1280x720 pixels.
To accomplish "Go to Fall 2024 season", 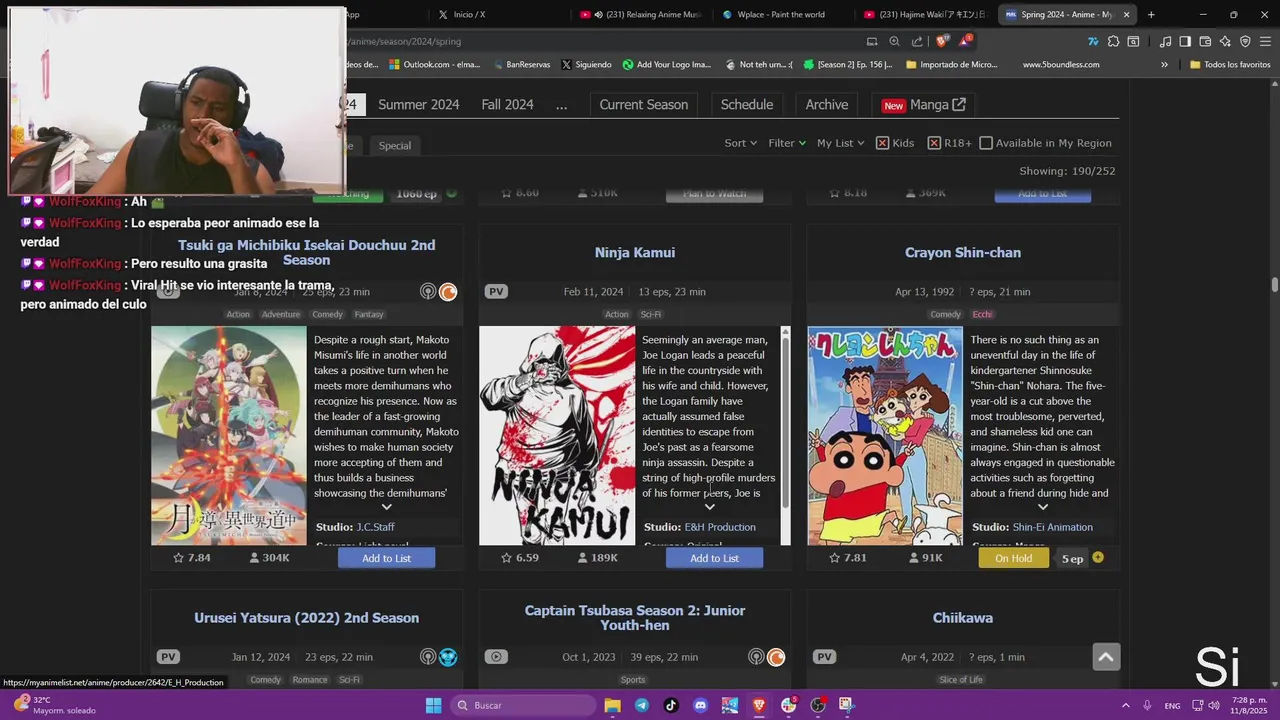I will click(507, 105).
